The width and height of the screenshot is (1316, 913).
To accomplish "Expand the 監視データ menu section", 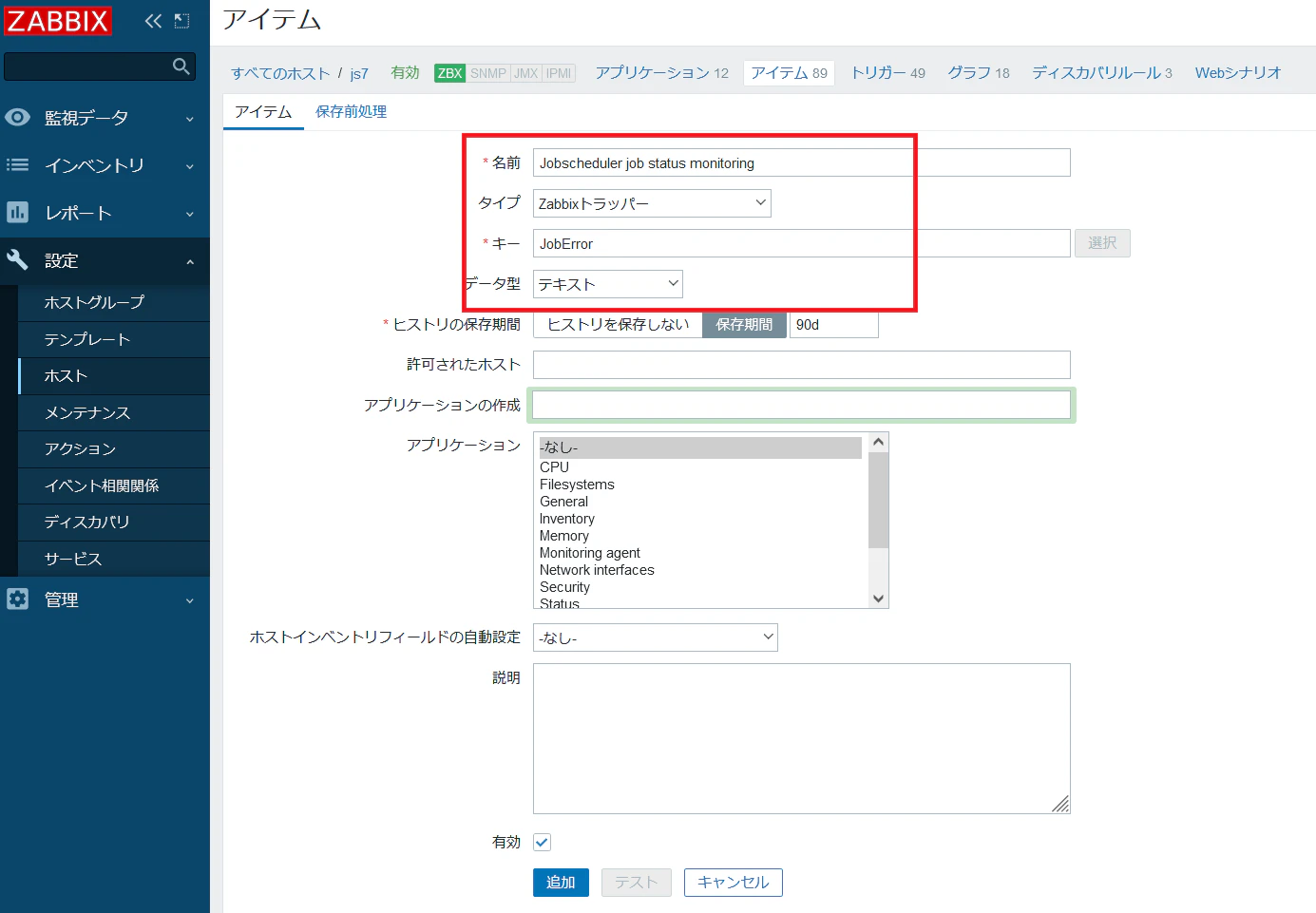I will [105, 118].
